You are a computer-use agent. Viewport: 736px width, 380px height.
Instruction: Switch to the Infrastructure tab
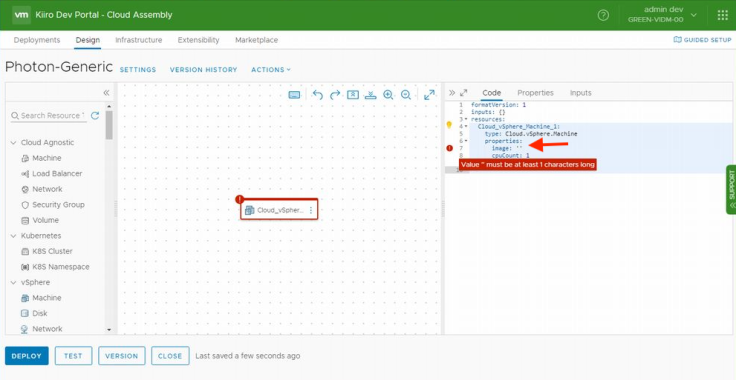click(138, 40)
